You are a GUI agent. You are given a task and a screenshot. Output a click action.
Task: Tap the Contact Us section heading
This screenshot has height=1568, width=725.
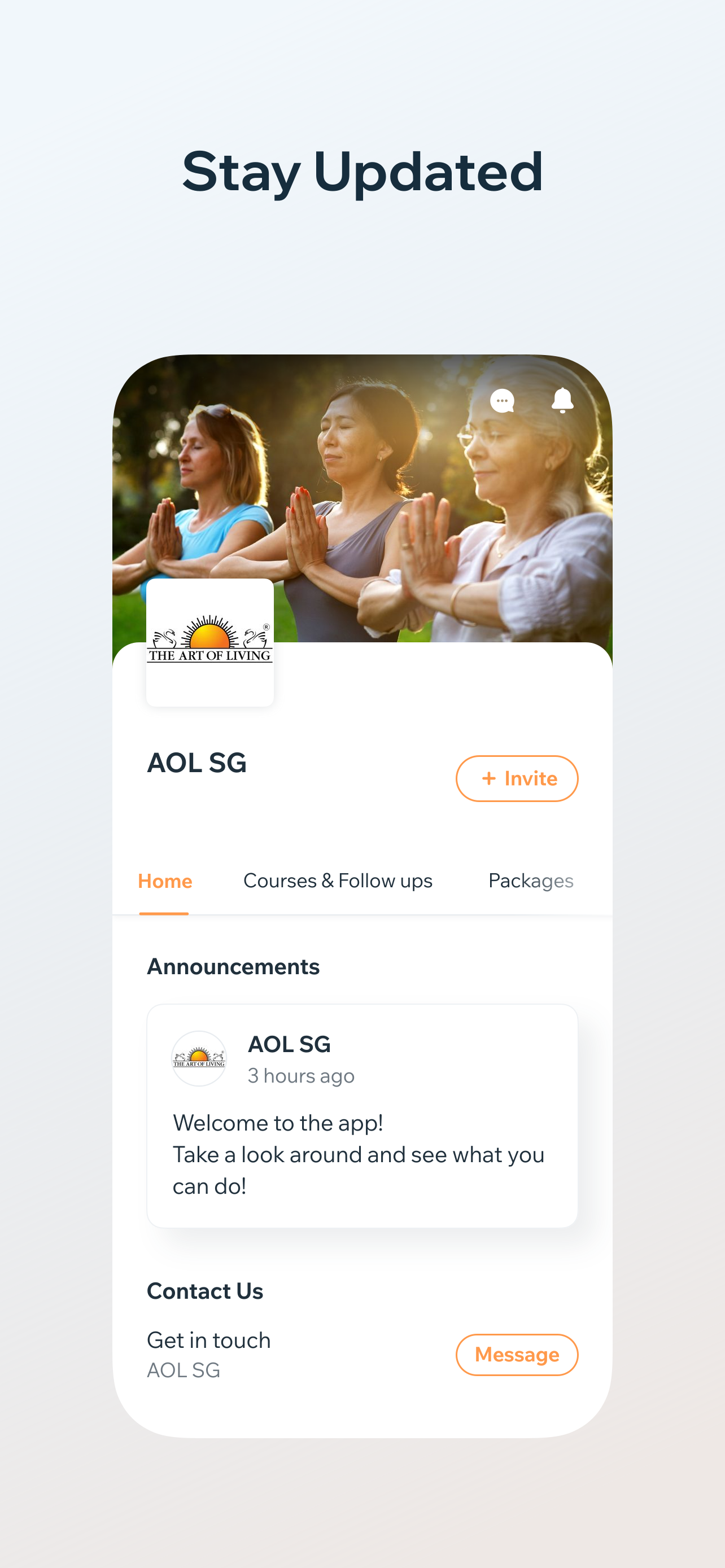205,1291
